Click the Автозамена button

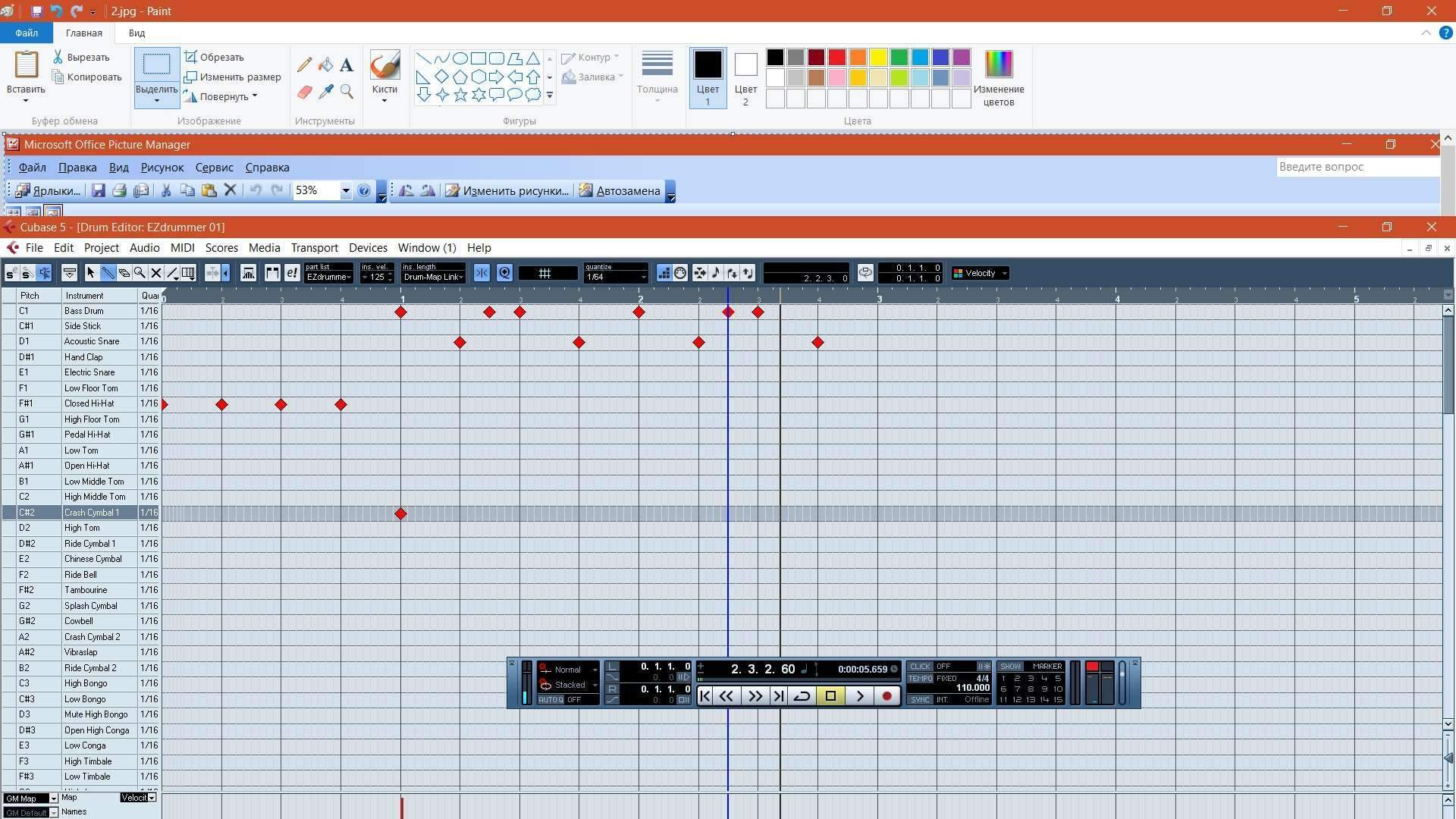pos(620,191)
